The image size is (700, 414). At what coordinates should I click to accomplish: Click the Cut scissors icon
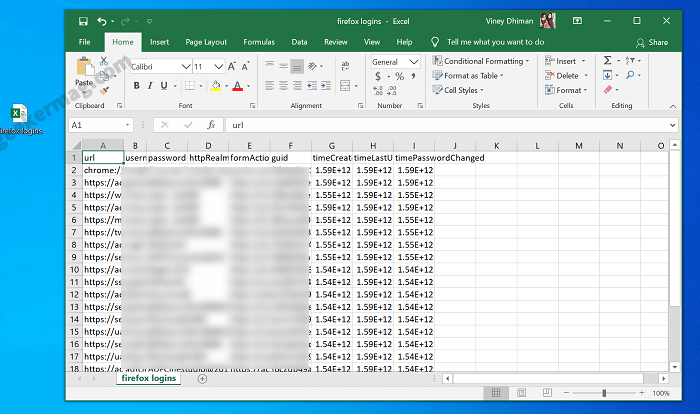pyautogui.click(x=104, y=61)
